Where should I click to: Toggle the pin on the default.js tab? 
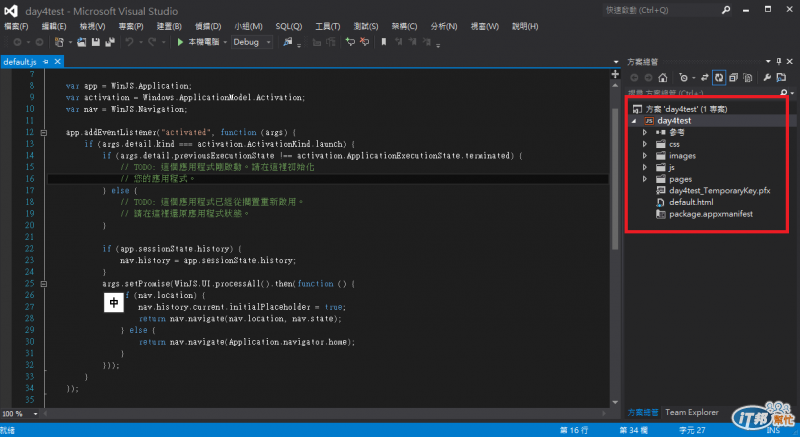pyautogui.click(x=45, y=62)
